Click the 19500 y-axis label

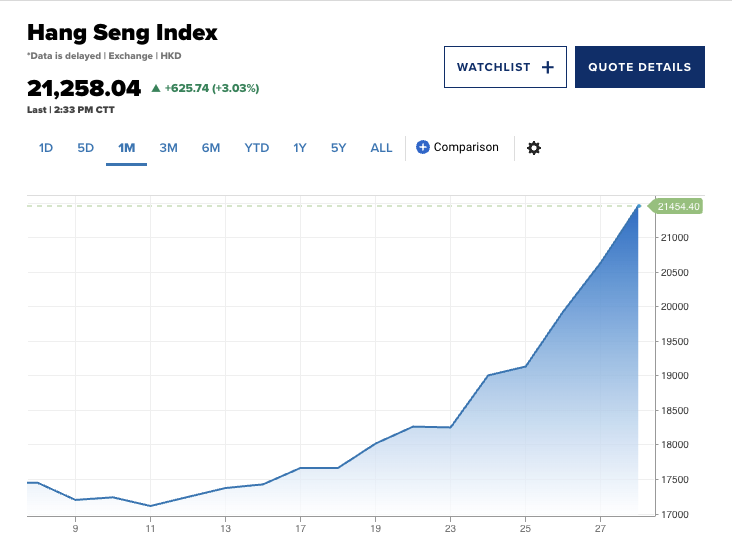point(675,342)
